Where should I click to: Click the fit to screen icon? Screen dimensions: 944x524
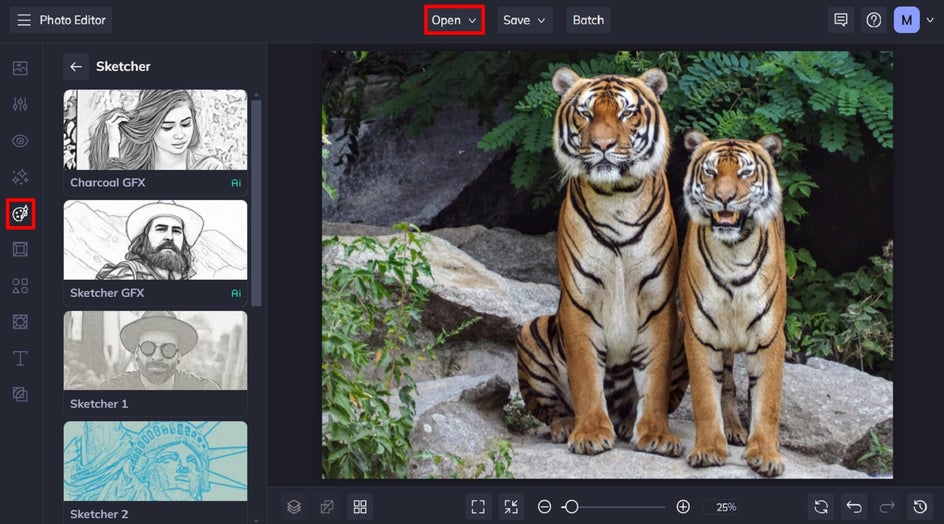coord(478,507)
